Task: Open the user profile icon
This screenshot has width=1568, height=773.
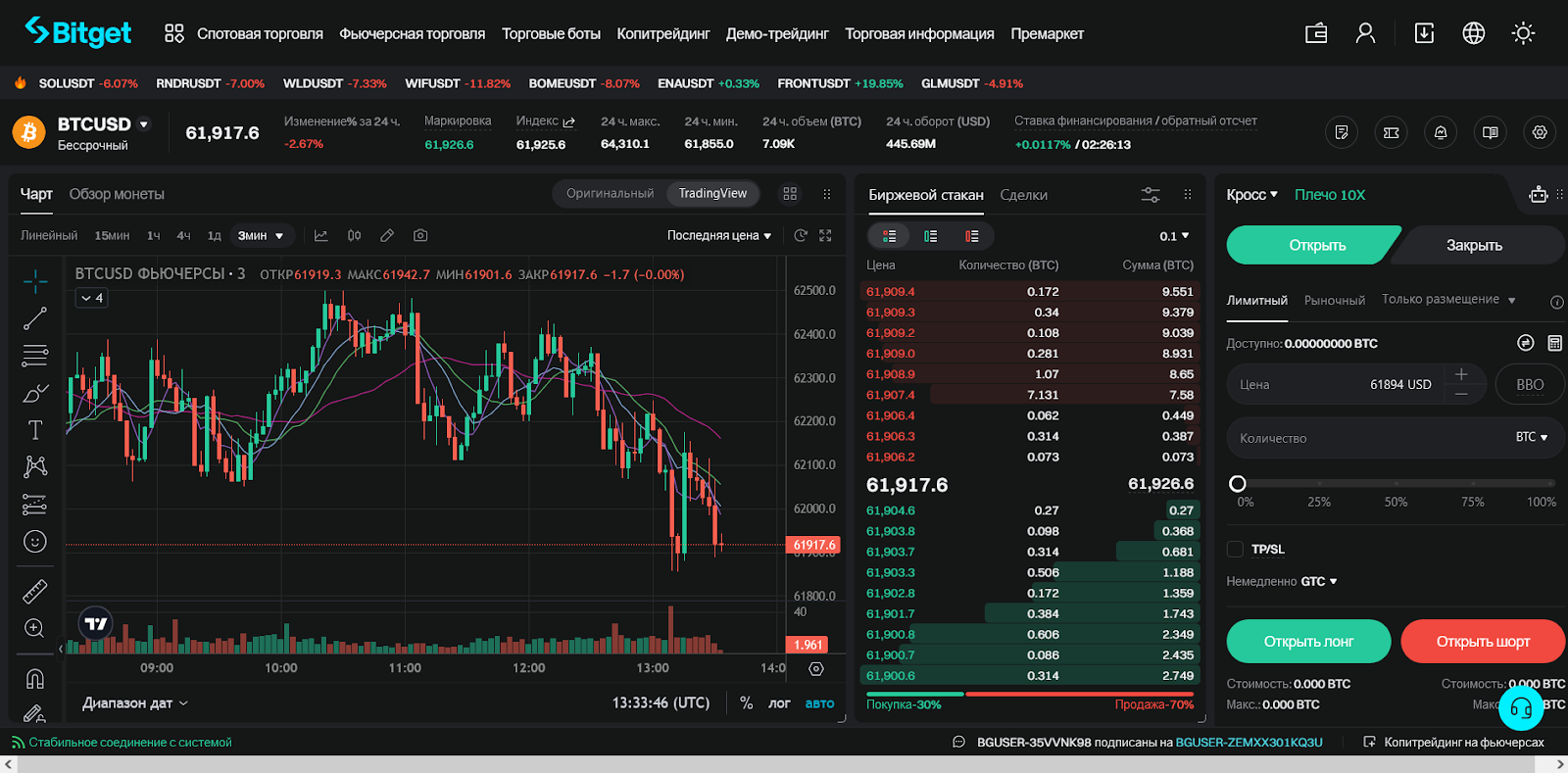Action: click(1365, 33)
